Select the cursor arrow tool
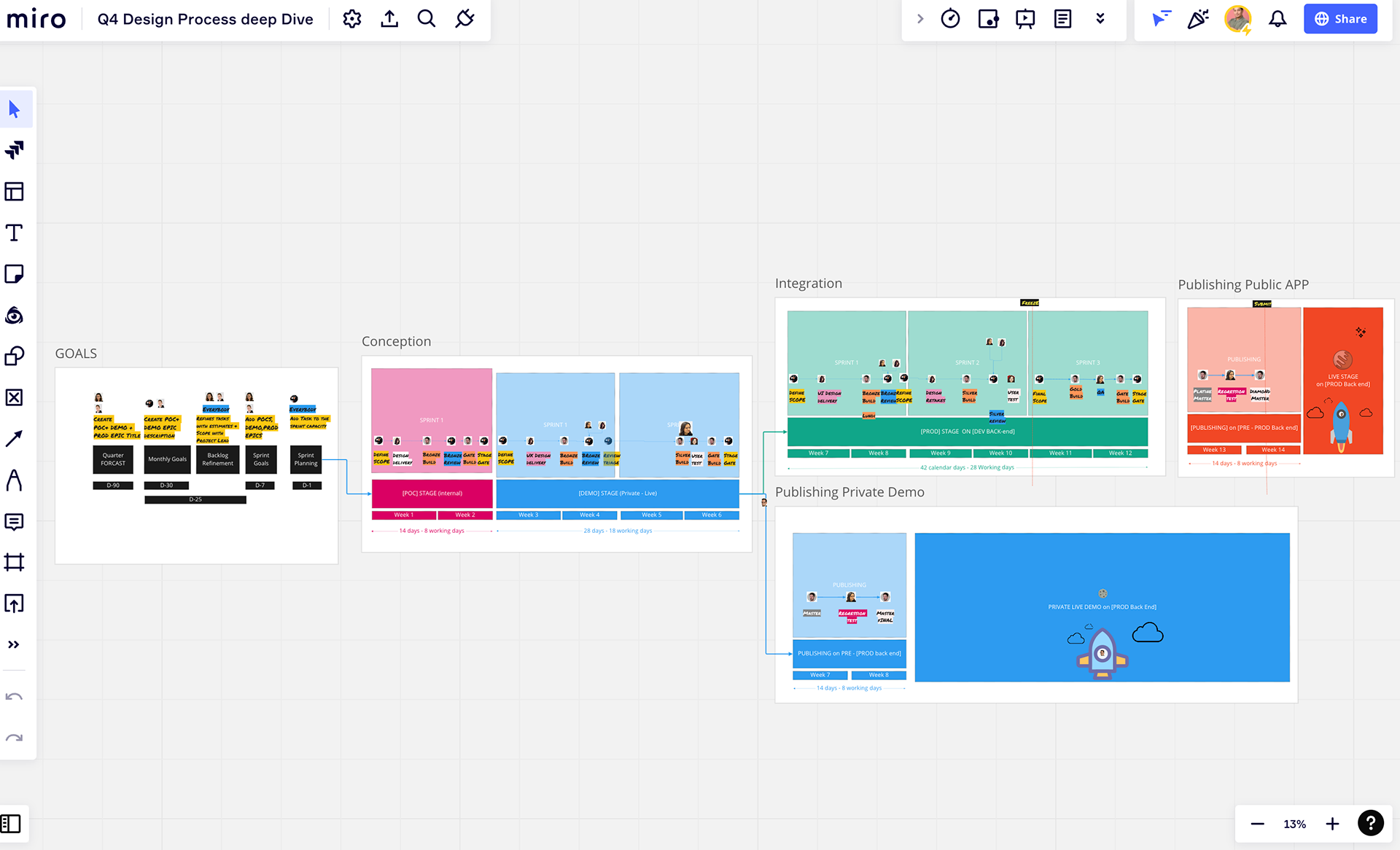The height and width of the screenshot is (850, 1400). (x=15, y=109)
